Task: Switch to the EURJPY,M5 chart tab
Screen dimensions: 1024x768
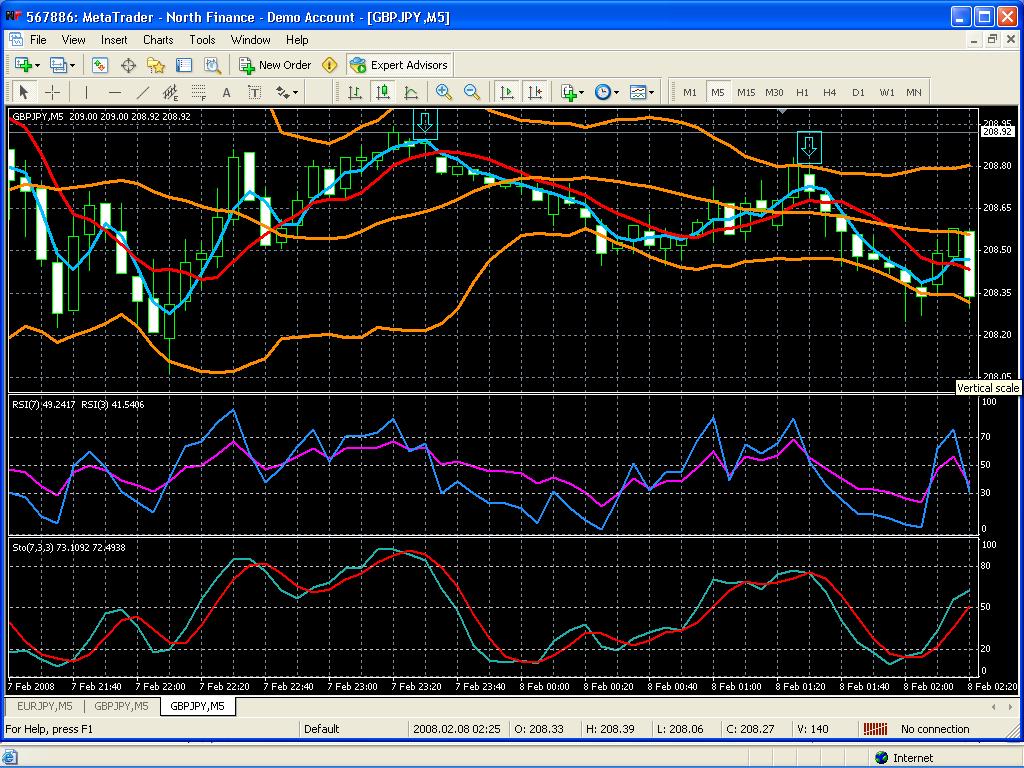Action: coord(44,706)
